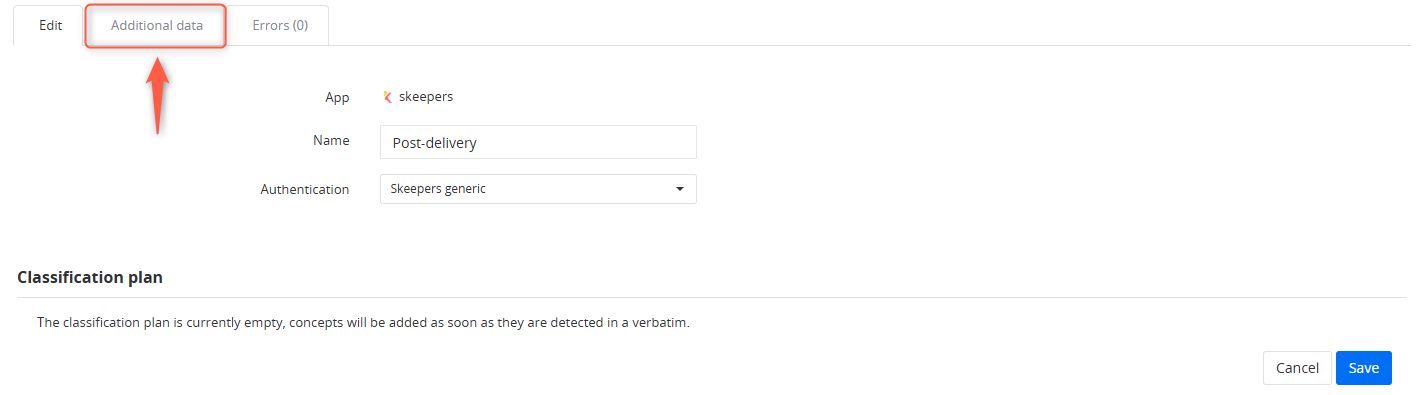Click the Authentication field label
This screenshot has width=1419, height=395.
tap(305, 189)
